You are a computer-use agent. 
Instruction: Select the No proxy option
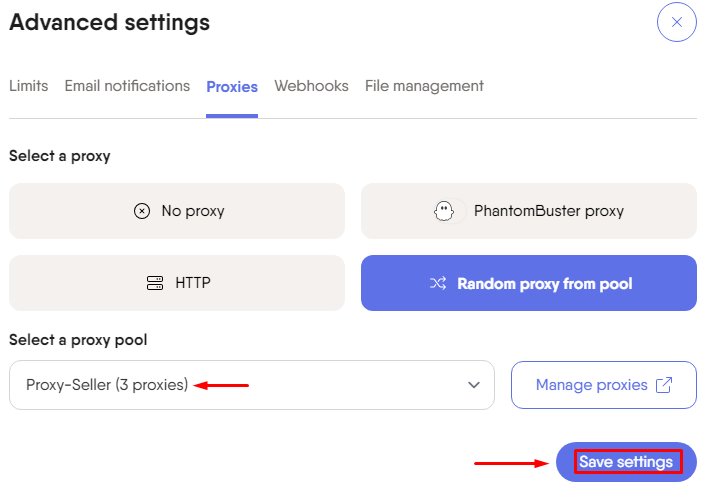coord(177,211)
